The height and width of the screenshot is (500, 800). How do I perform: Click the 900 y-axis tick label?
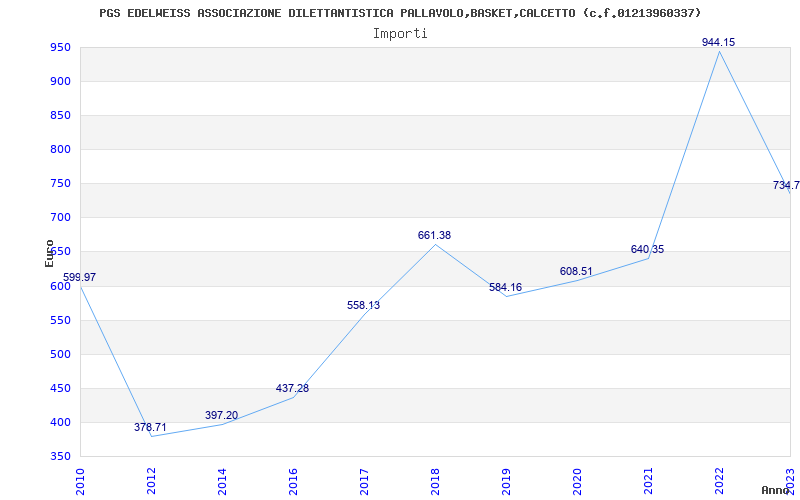[x=60, y=82]
